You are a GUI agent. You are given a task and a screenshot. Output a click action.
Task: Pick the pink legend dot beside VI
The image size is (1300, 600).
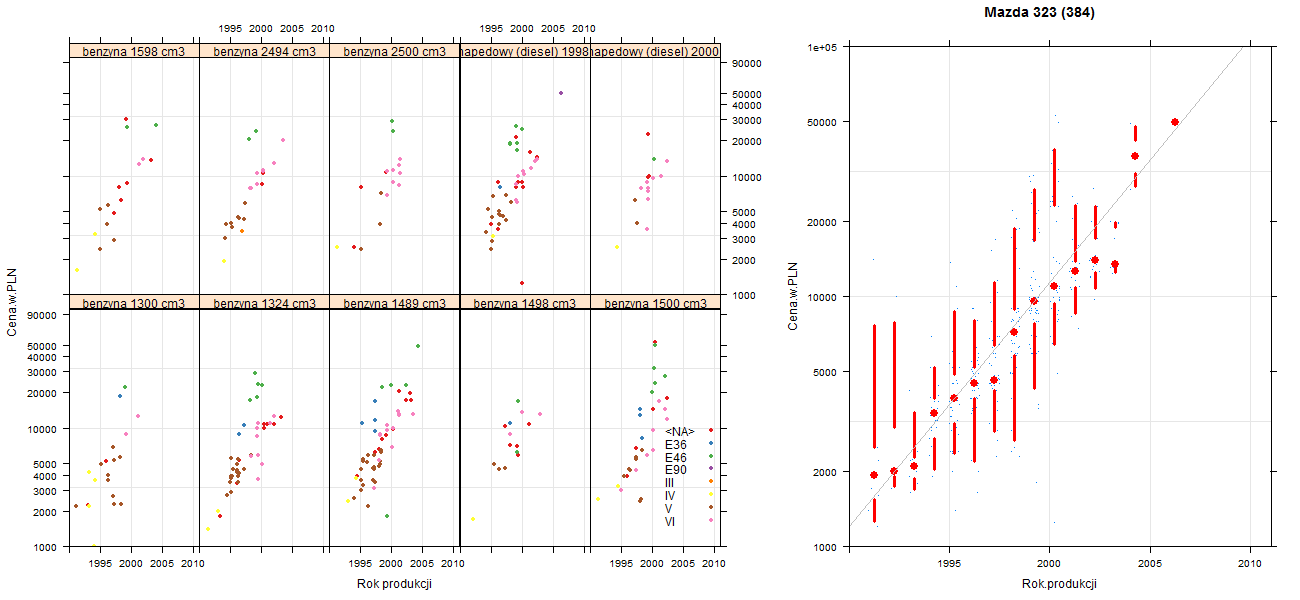click(711, 521)
